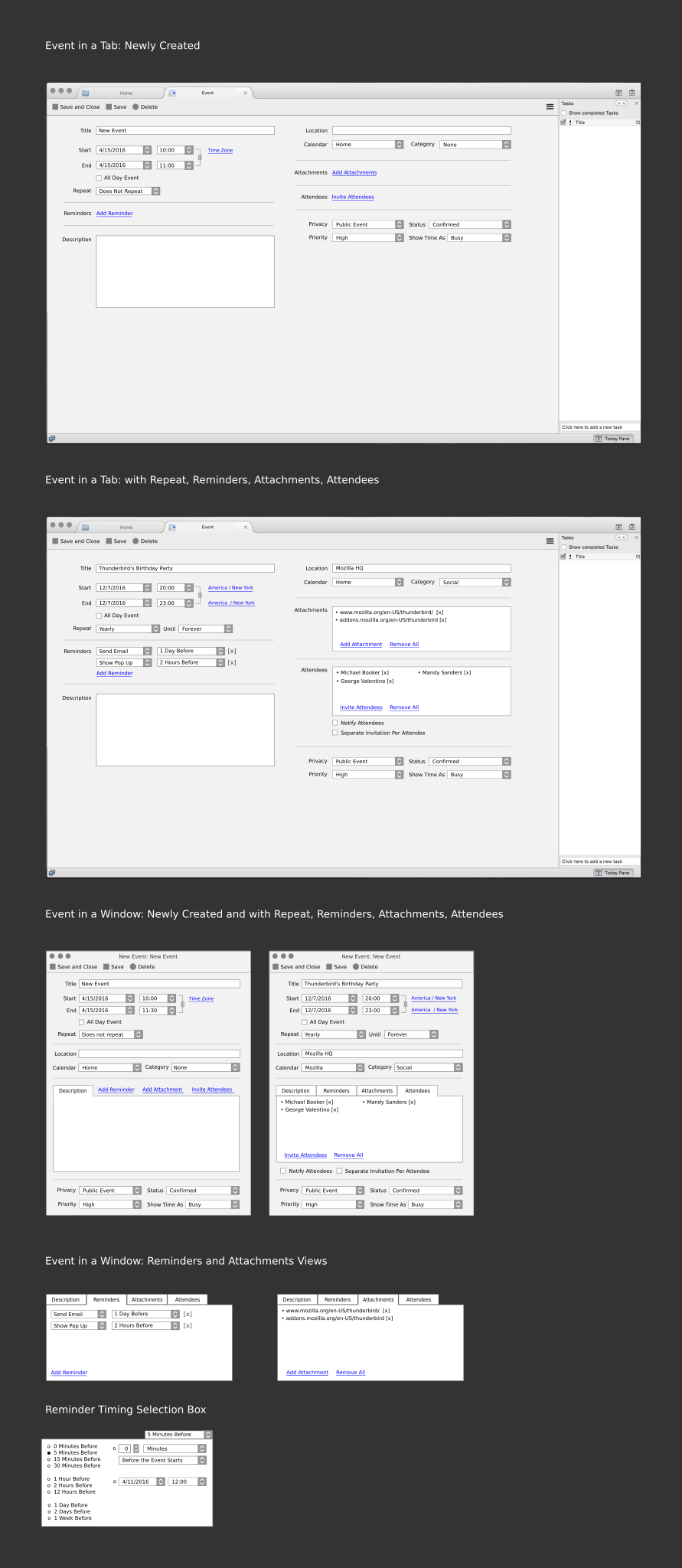Image resolution: width=682 pixels, height=1568 pixels.
Task: Enable Notify Attendees in Birthday Party tab mockup
Action: click(335, 723)
